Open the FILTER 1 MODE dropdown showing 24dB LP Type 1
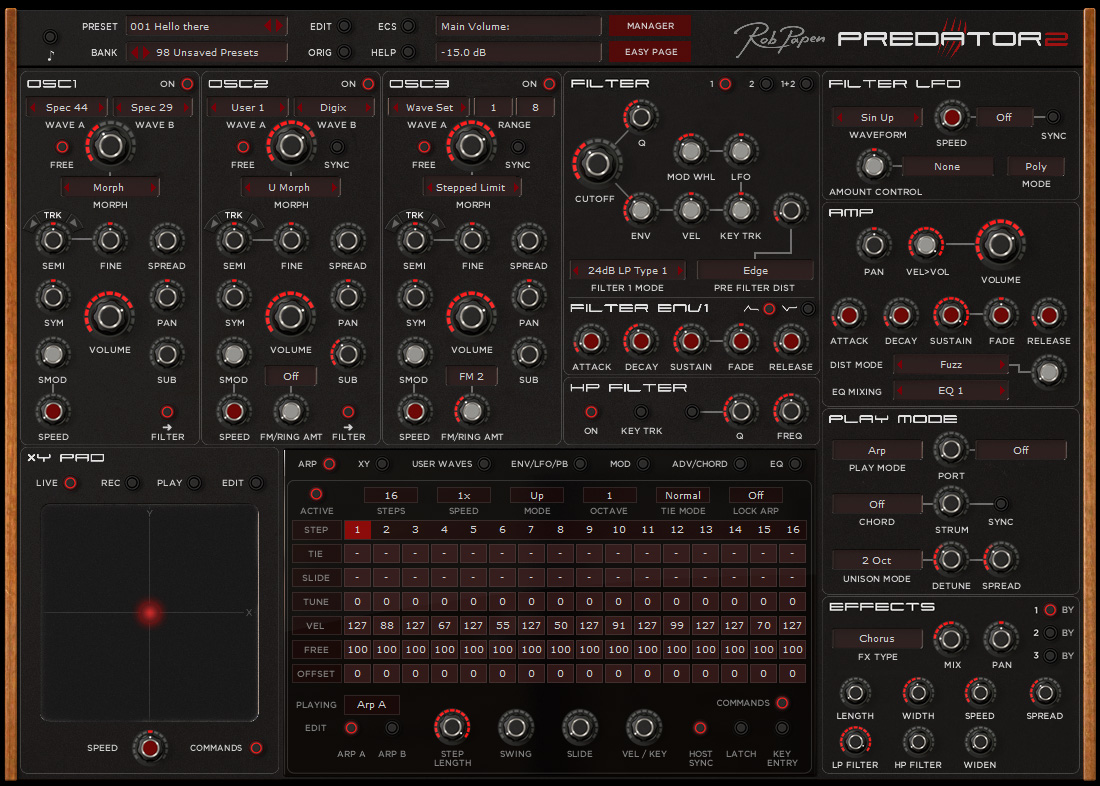 pos(627,270)
